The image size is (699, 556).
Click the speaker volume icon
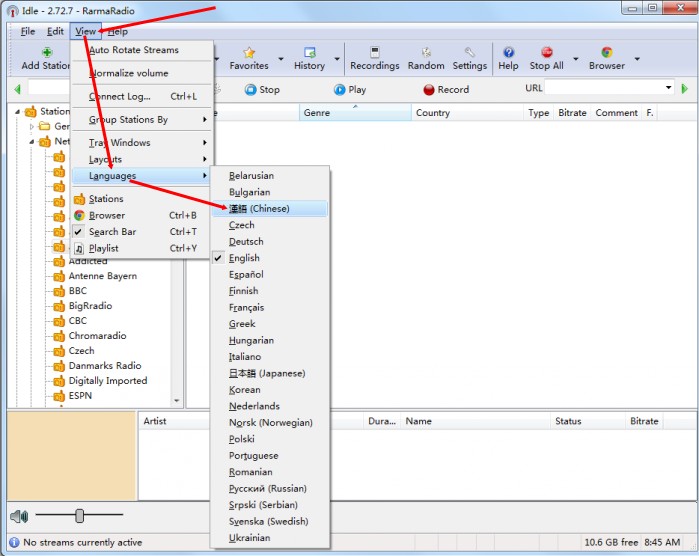tap(19, 516)
